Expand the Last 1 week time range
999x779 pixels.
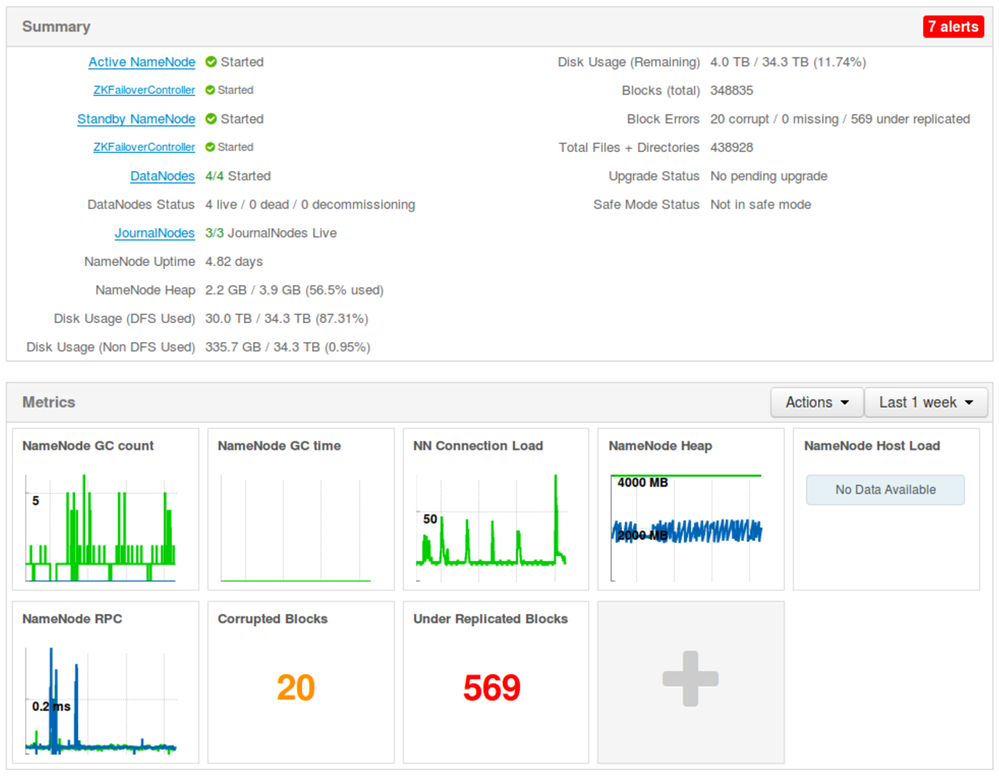(926, 403)
